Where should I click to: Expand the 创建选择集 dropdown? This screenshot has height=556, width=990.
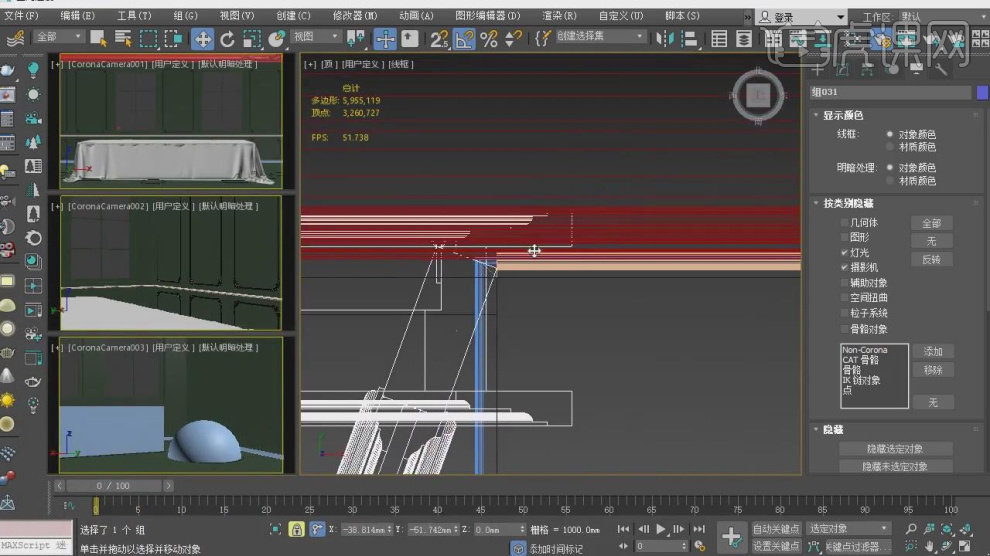point(600,37)
